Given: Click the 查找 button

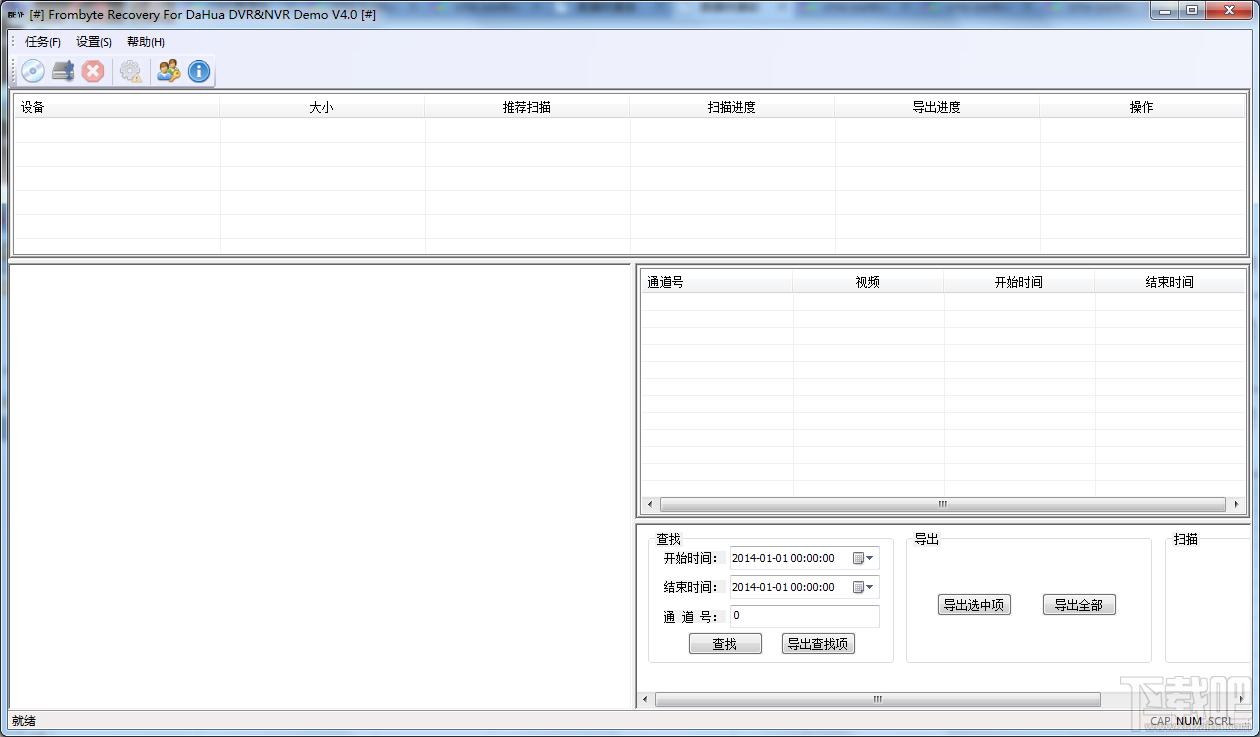Looking at the screenshot, I should coord(725,644).
